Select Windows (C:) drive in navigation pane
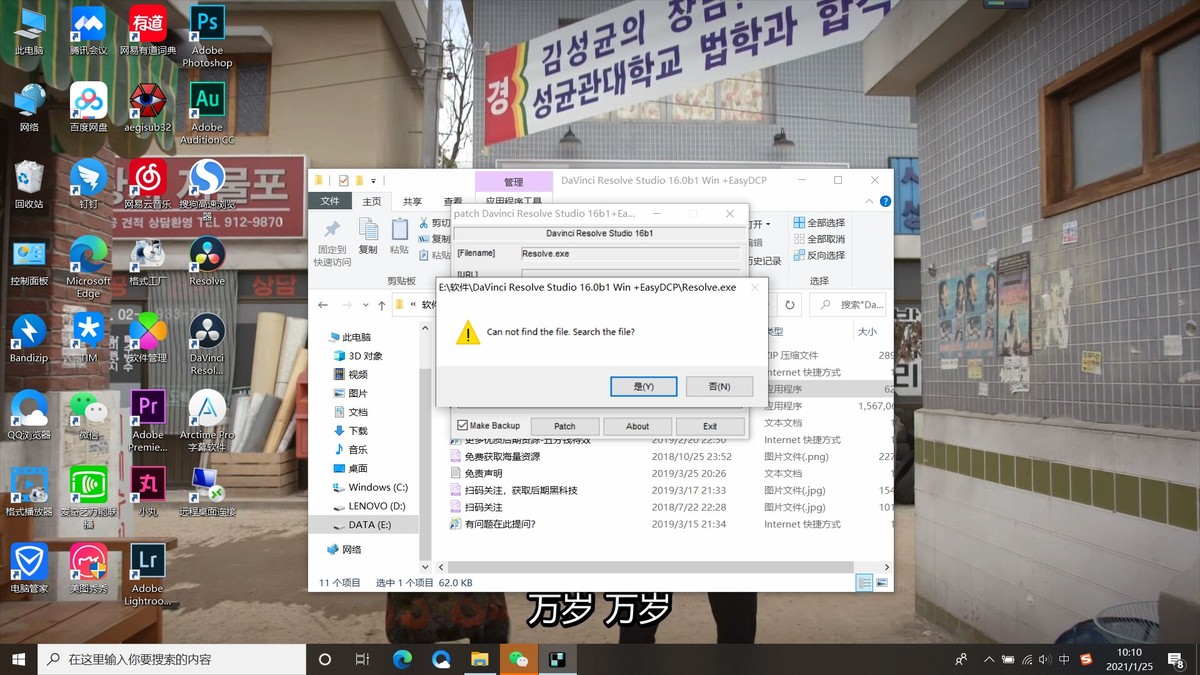1200x675 pixels. click(377, 487)
